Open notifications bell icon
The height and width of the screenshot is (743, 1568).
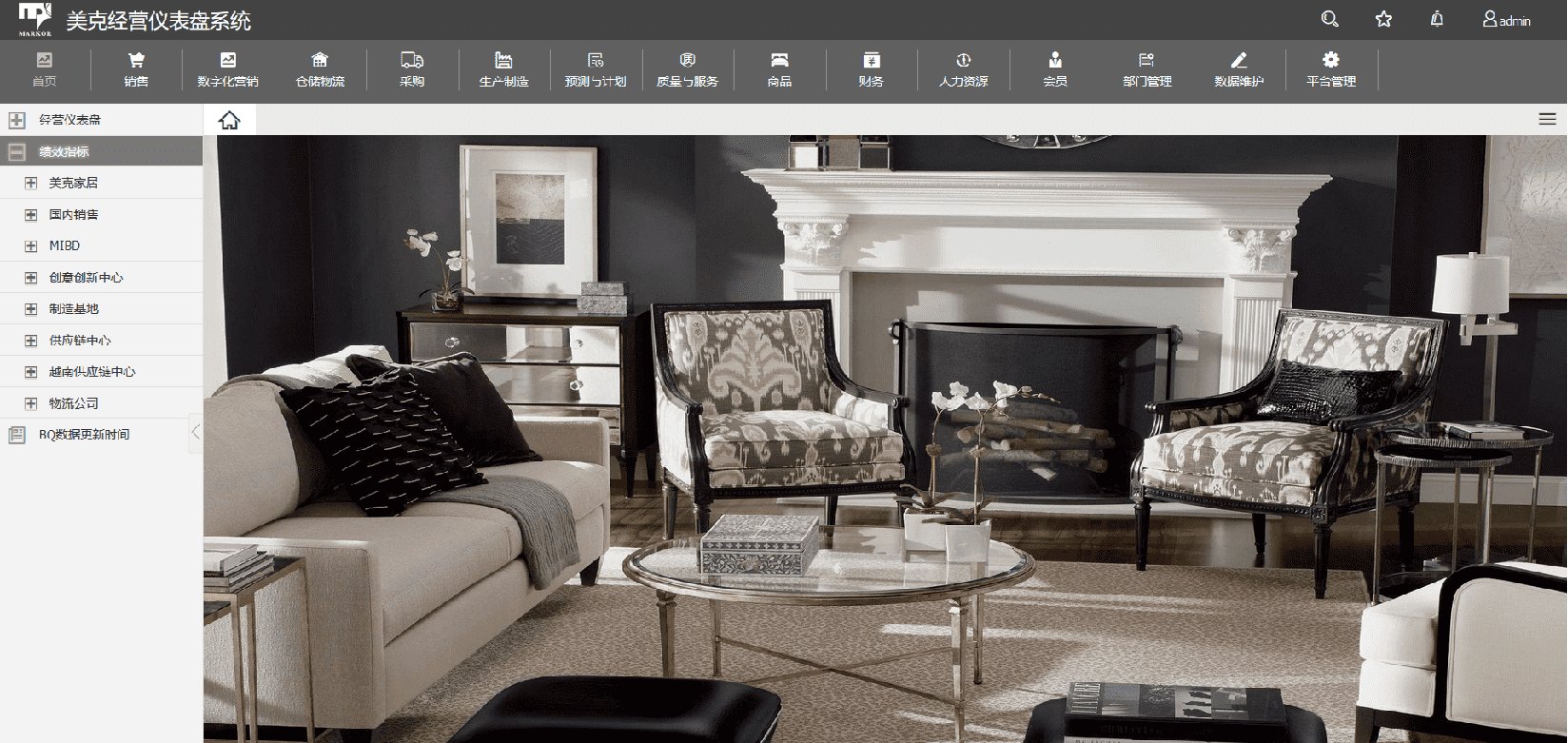pos(1437,19)
